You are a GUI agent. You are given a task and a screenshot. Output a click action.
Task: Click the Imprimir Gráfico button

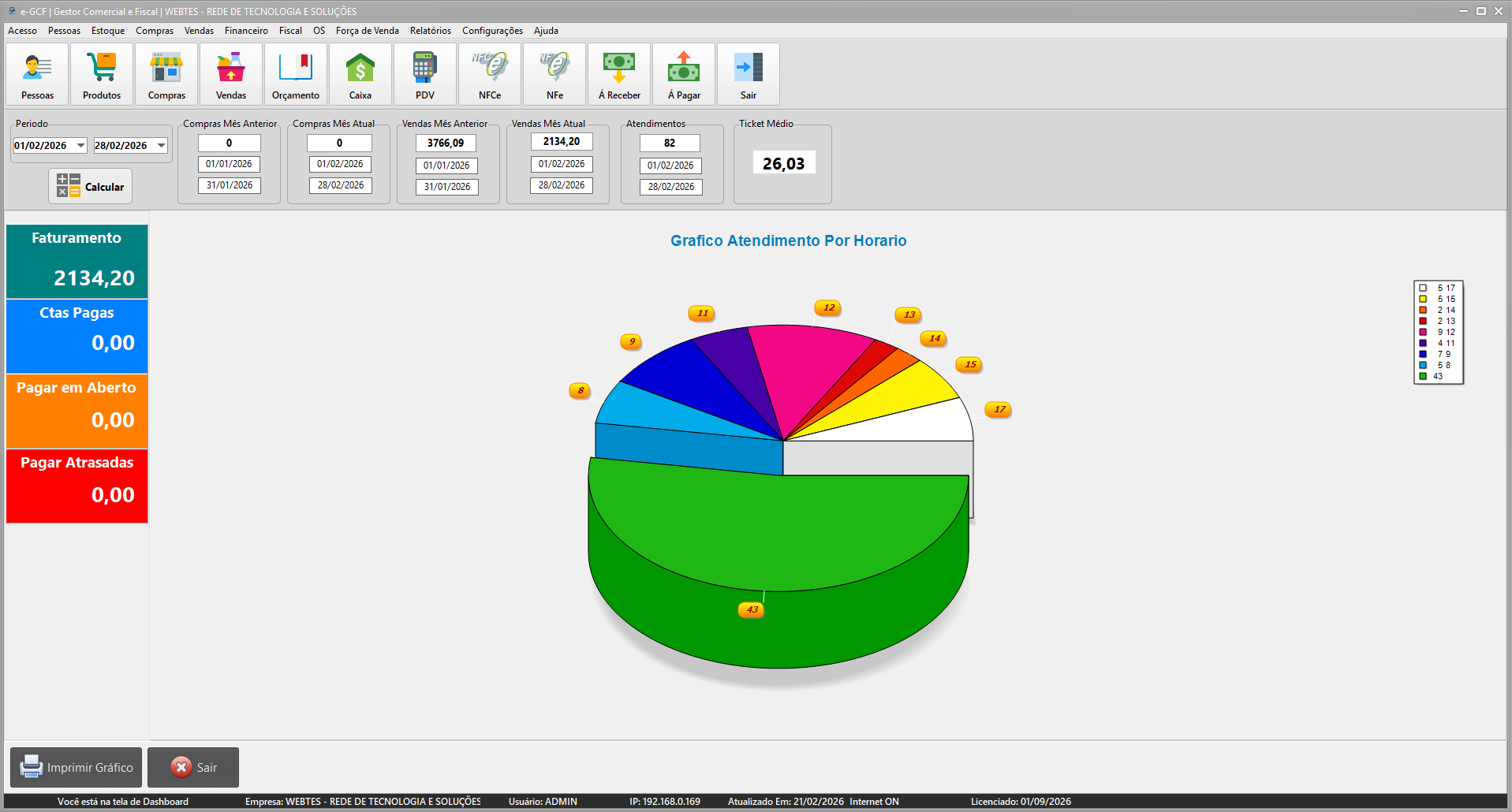coord(77,768)
